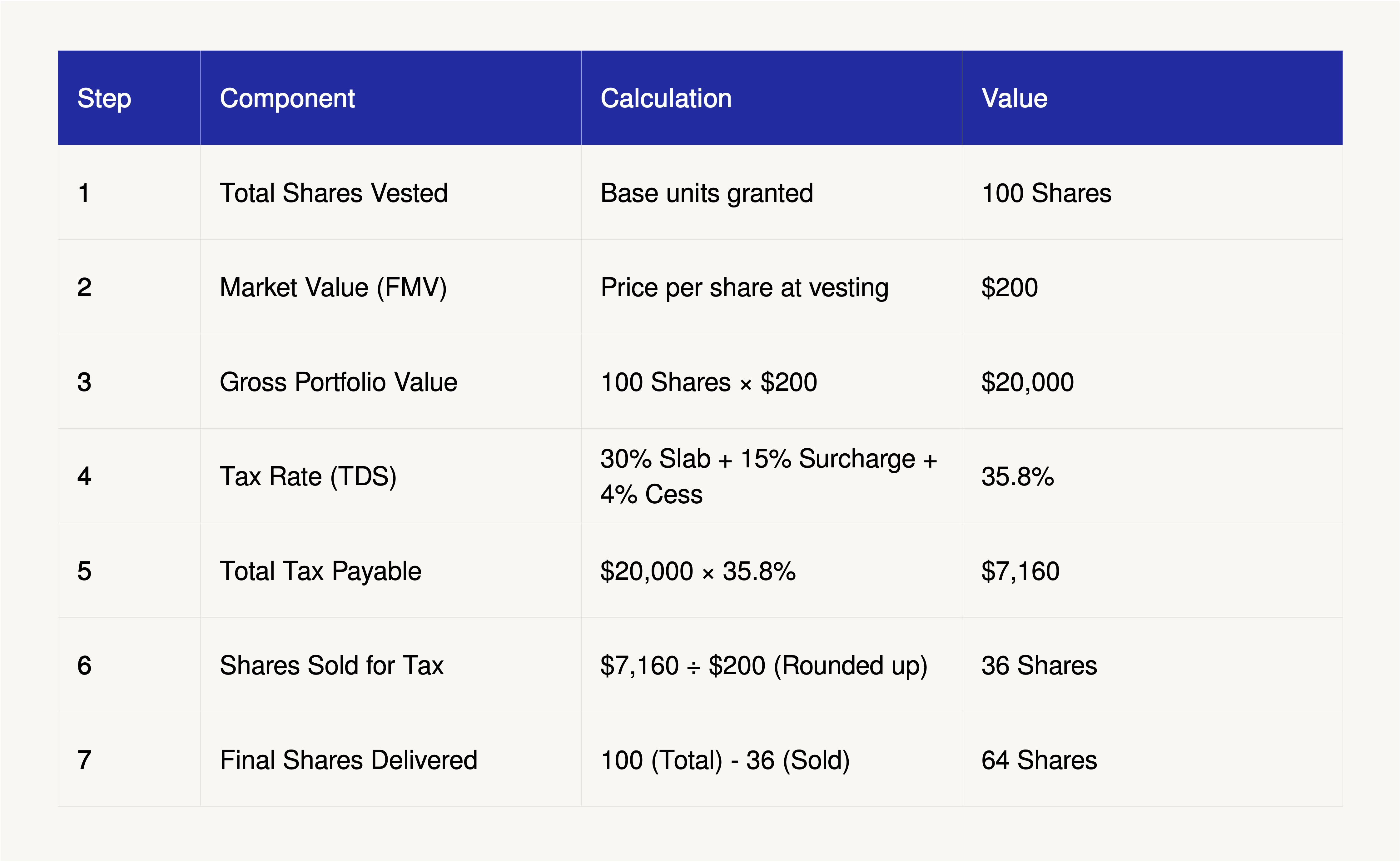Select the Base units granted cell
The width and height of the screenshot is (1400, 862).
pos(772,192)
